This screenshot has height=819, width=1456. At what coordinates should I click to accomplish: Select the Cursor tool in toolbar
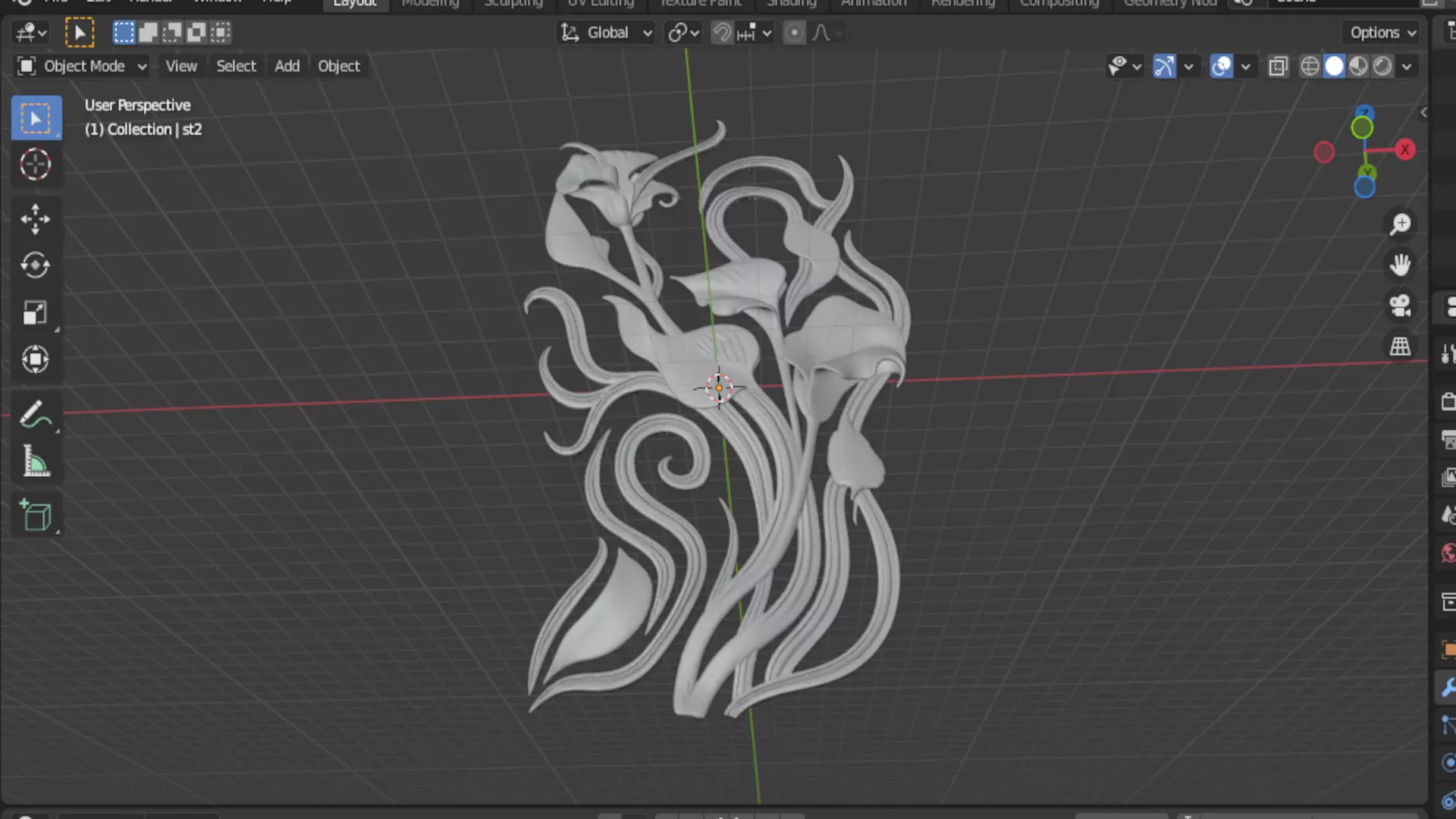(35, 165)
